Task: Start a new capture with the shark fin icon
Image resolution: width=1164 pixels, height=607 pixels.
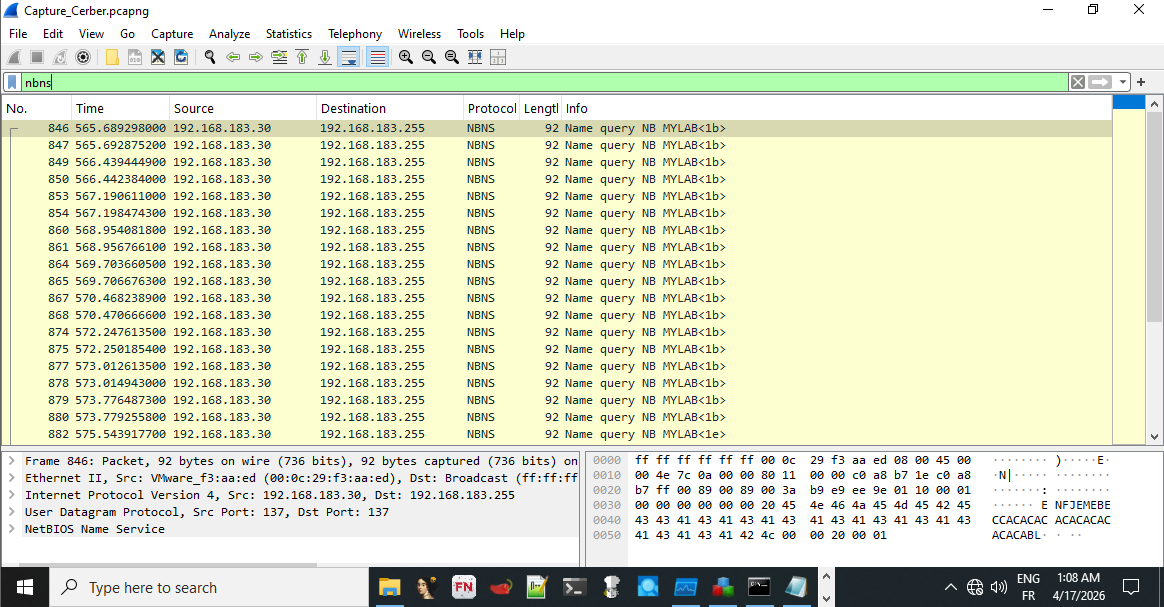Action: tap(14, 57)
